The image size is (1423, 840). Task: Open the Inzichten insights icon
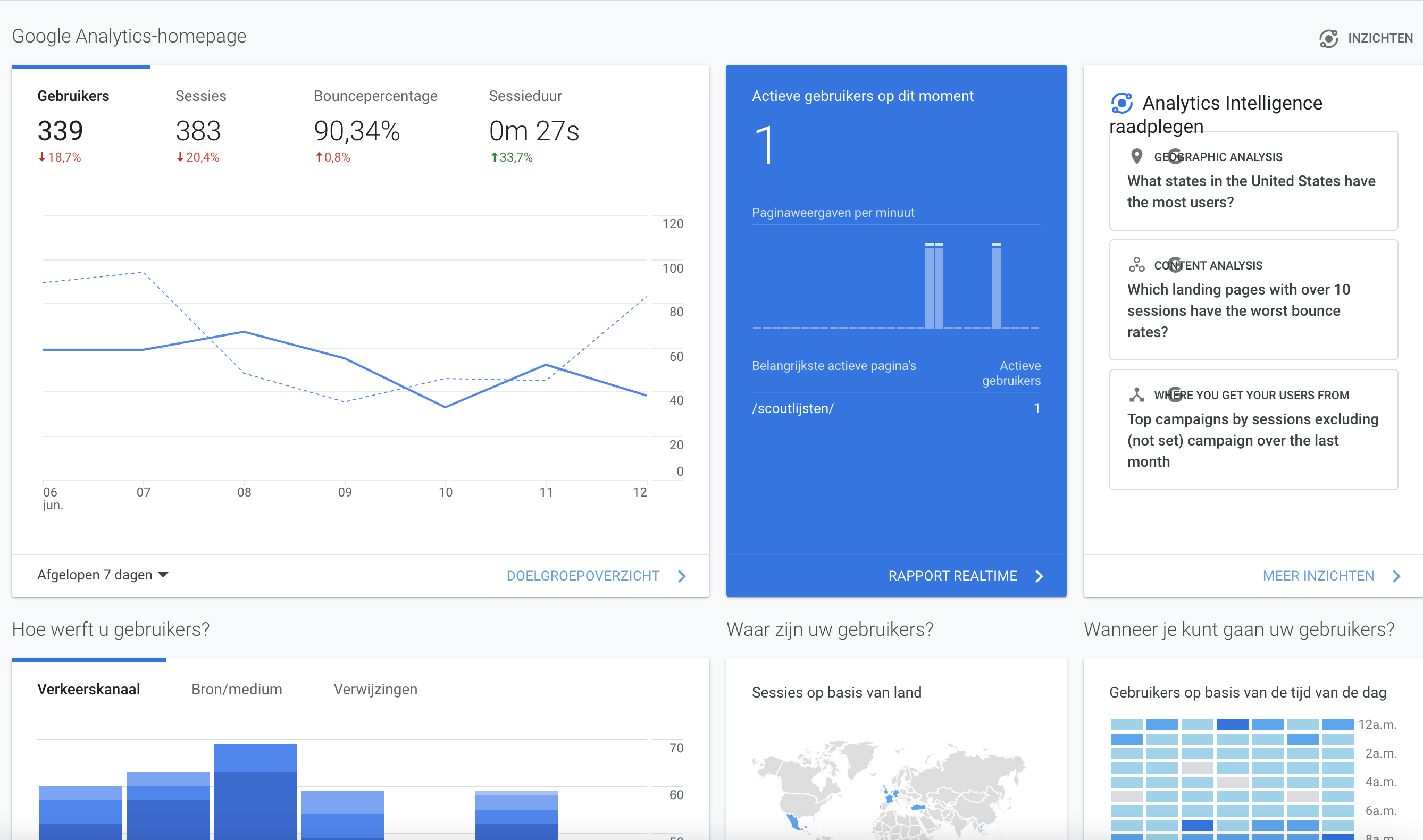1328,38
